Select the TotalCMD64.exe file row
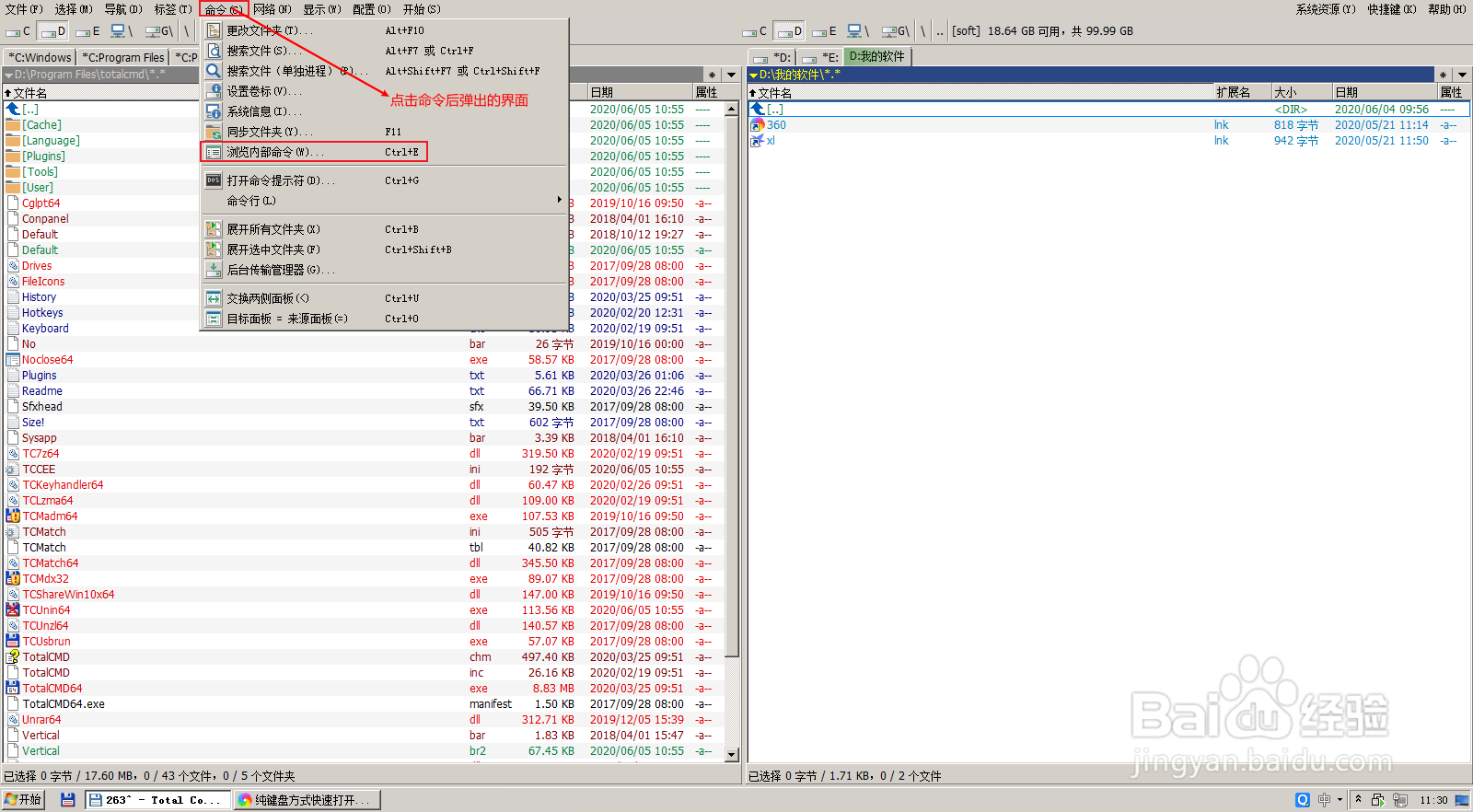This screenshot has height=812, width=1473. click(364, 704)
